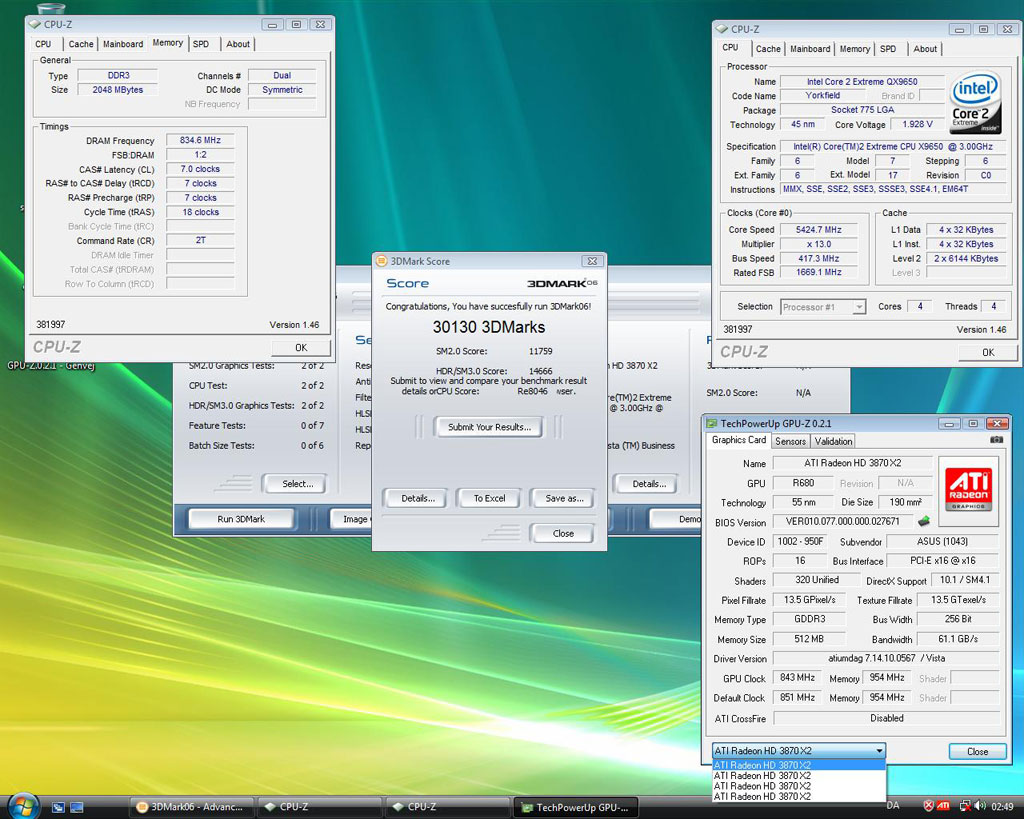1024x819 pixels.
Task: Open the Processor #1 selection dropdown
Action: coord(823,307)
